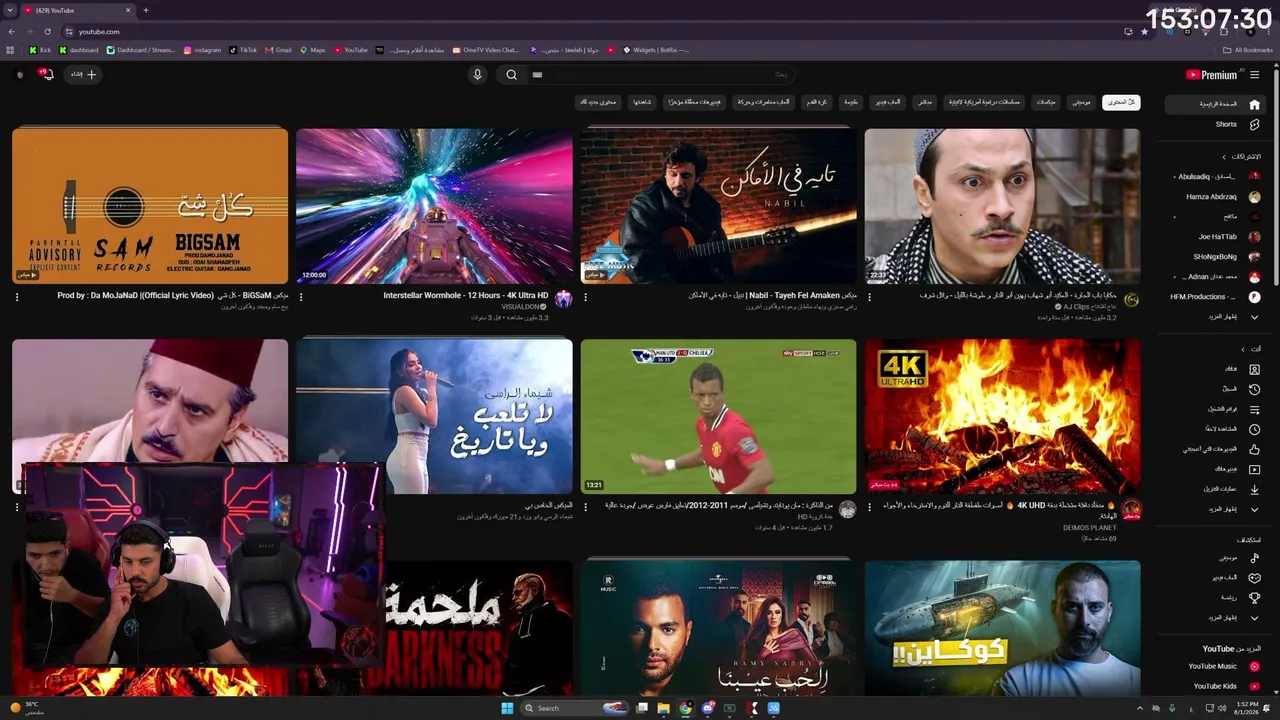Open YouTube Music in the sidebar
The width and height of the screenshot is (1280, 720).
(x=1214, y=666)
